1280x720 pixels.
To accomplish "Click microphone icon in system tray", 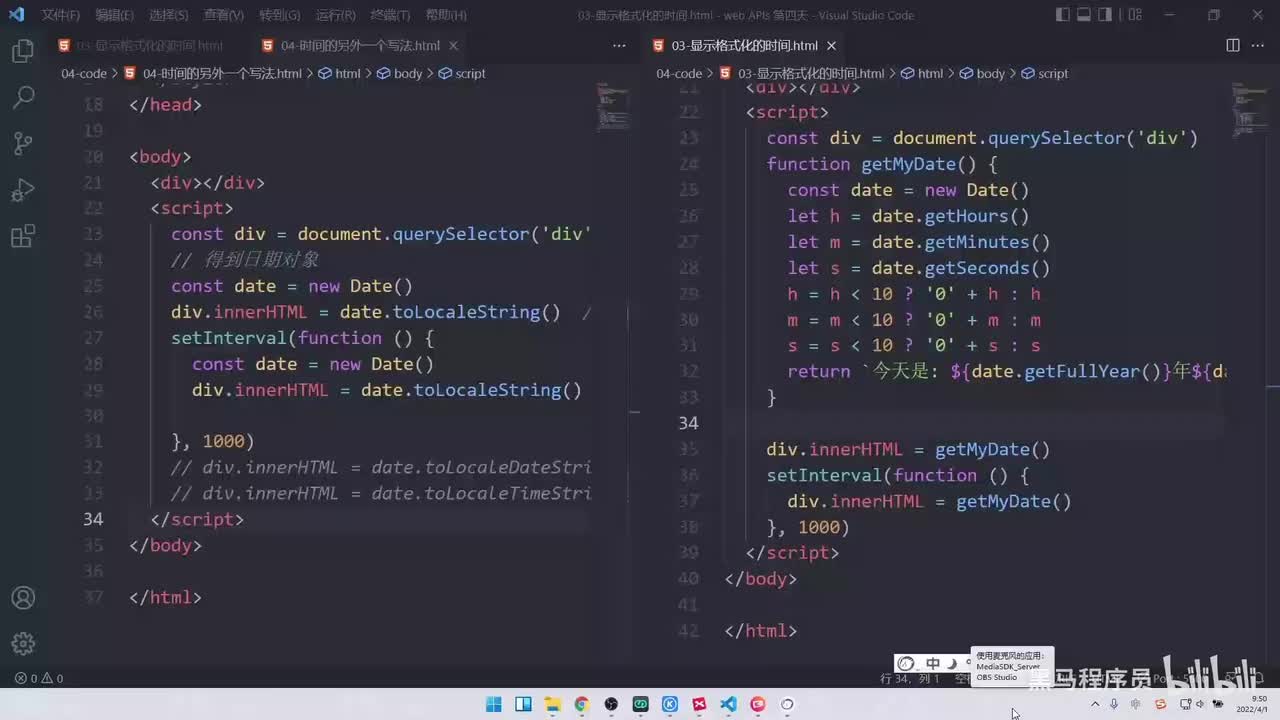I will point(1114,704).
